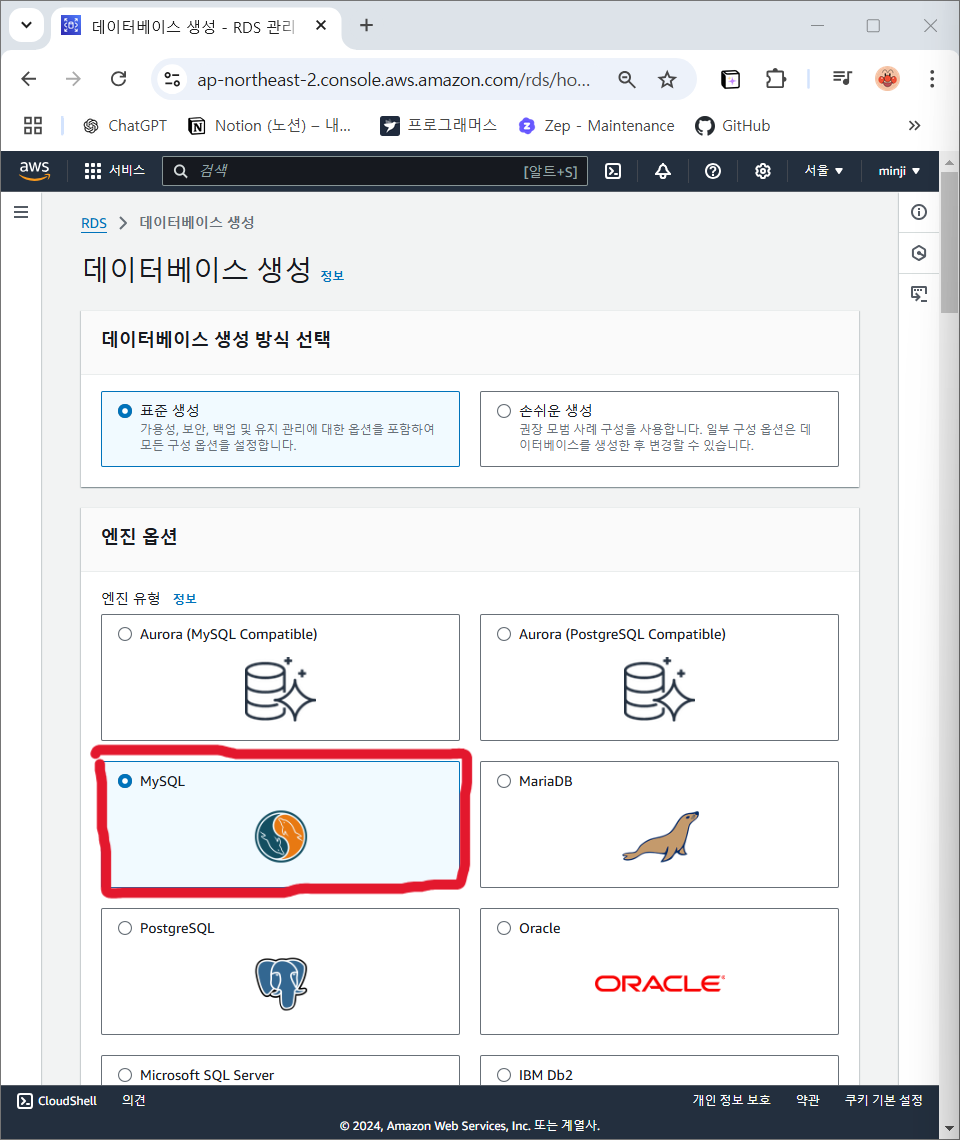Image resolution: width=960 pixels, height=1140 pixels.
Task: Choose Aurora (MySQL Compatible) engine
Action: coord(125,634)
